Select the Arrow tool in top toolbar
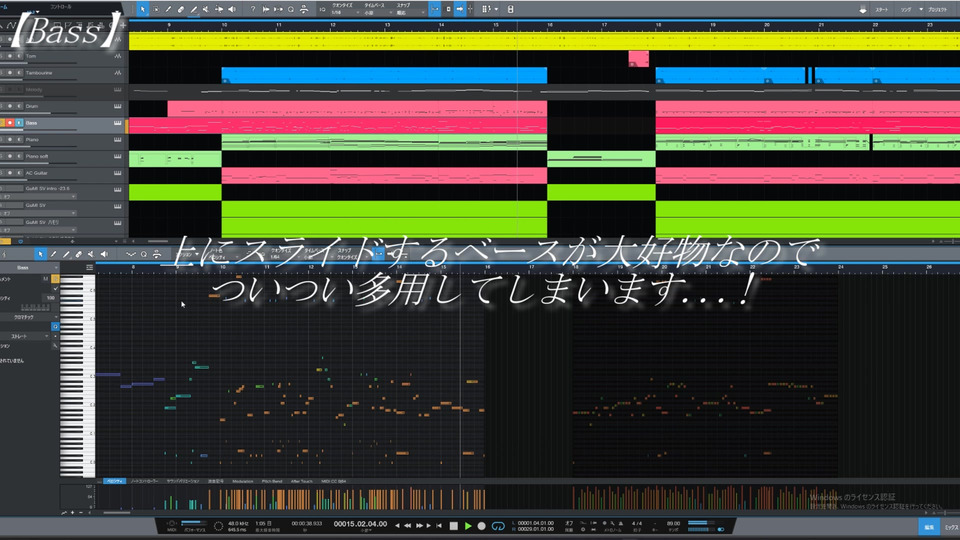The height and width of the screenshot is (540, 960). [143, 9]
